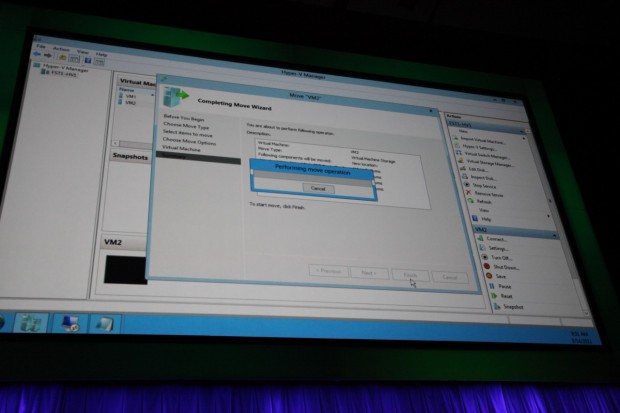Open the File menu
The width and height of the screenshot is (620, 413).
click(40, 46)
